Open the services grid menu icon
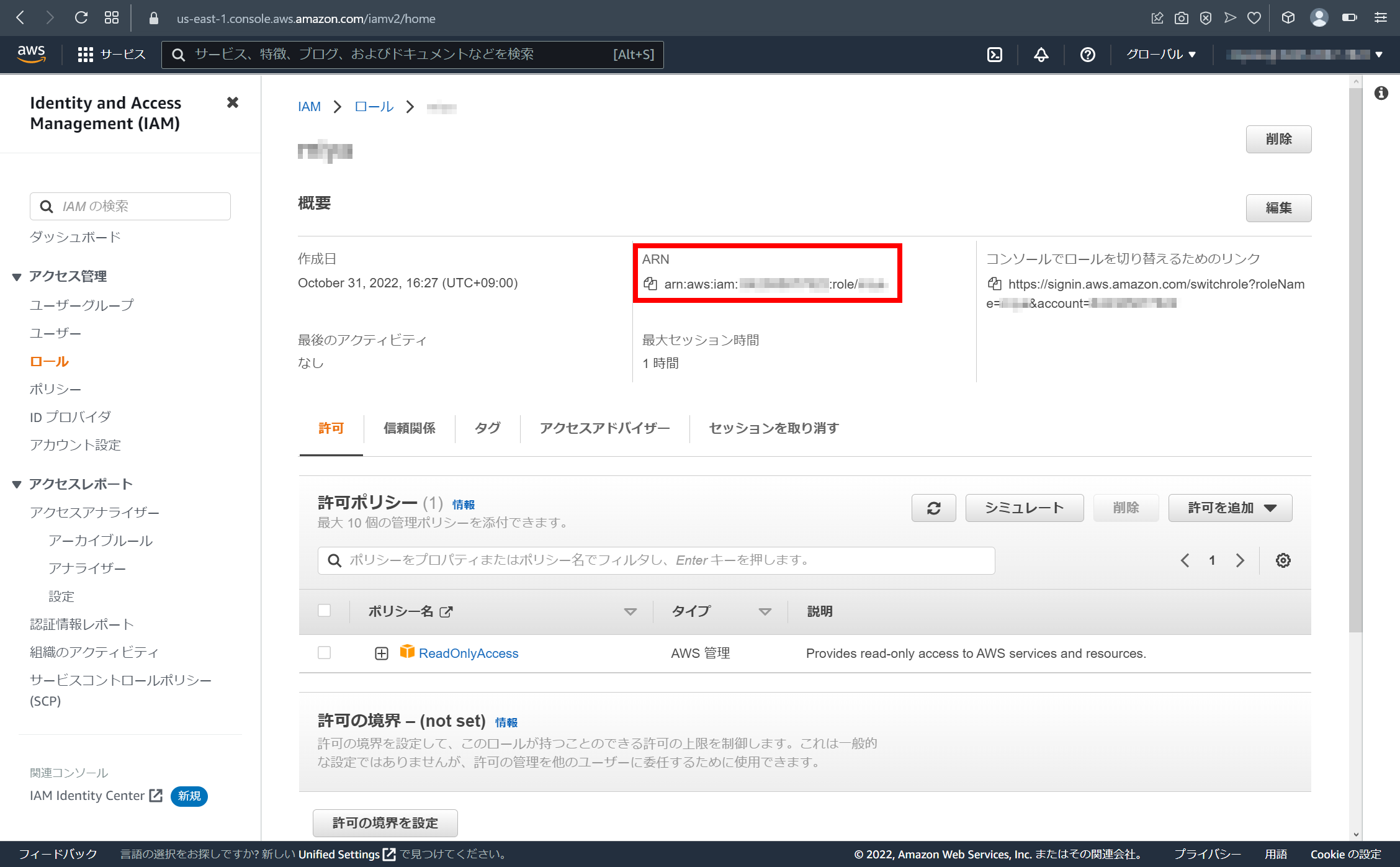 coord(86,55)
